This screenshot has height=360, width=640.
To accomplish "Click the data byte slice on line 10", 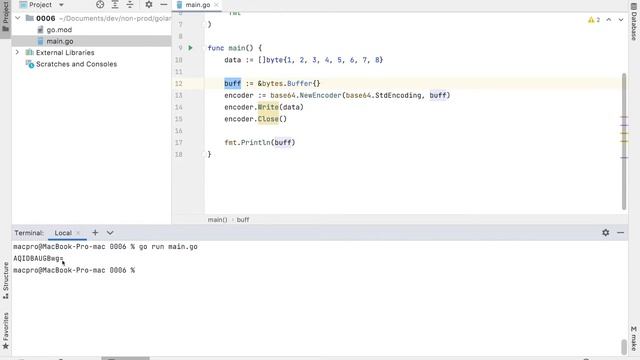I will (320, 60).
